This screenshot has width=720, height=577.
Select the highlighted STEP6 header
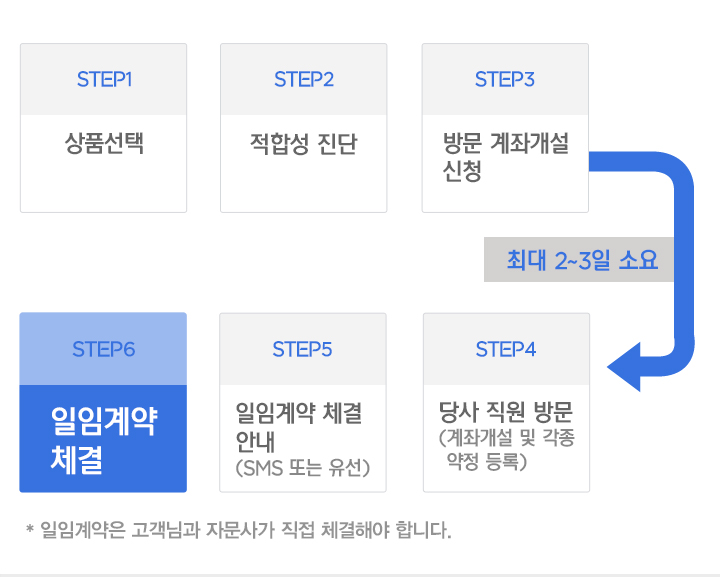pyautogui.click(x=103, y=349)
